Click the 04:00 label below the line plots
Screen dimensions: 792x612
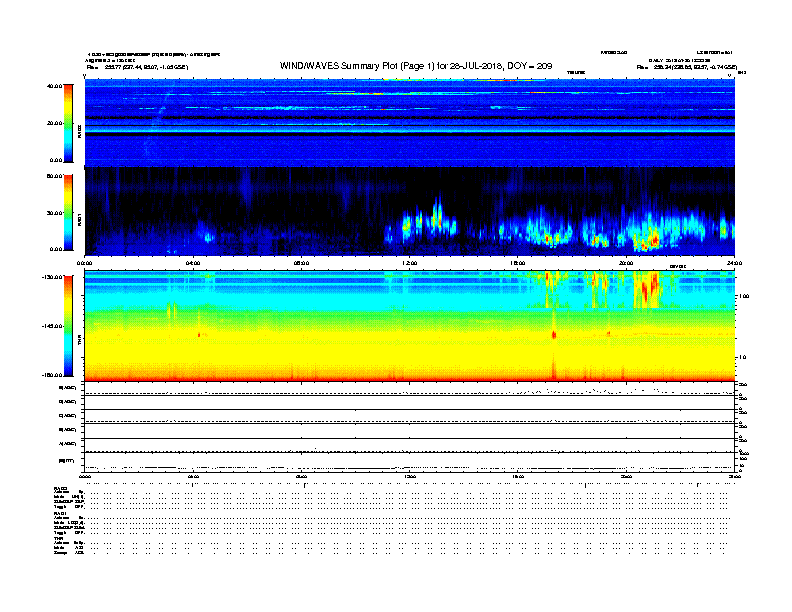193,476
